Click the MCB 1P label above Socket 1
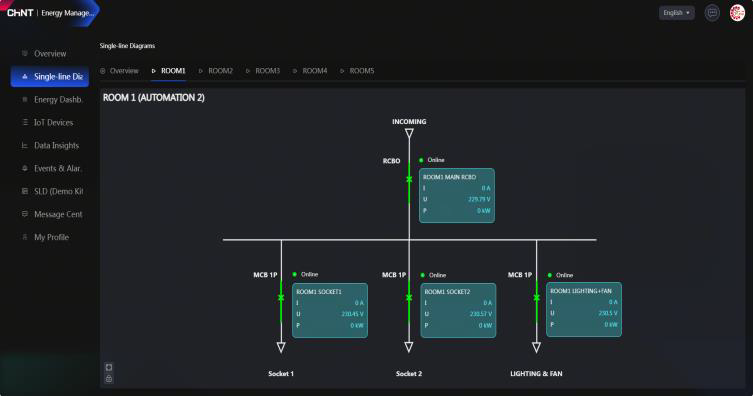753x396 pixels. click(x=265, y=275)
